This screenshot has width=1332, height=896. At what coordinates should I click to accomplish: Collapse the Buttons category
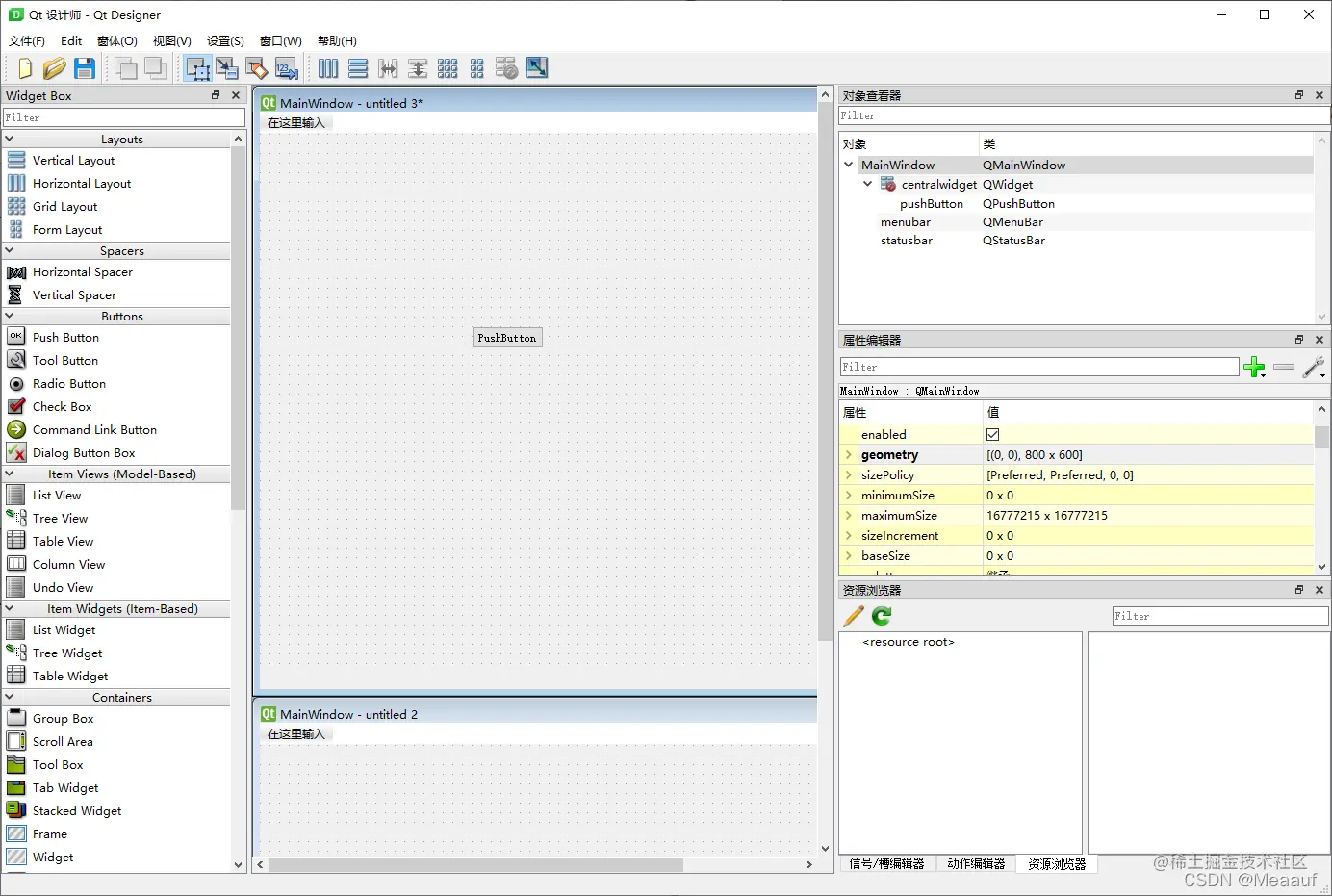[x=10, y=316]
